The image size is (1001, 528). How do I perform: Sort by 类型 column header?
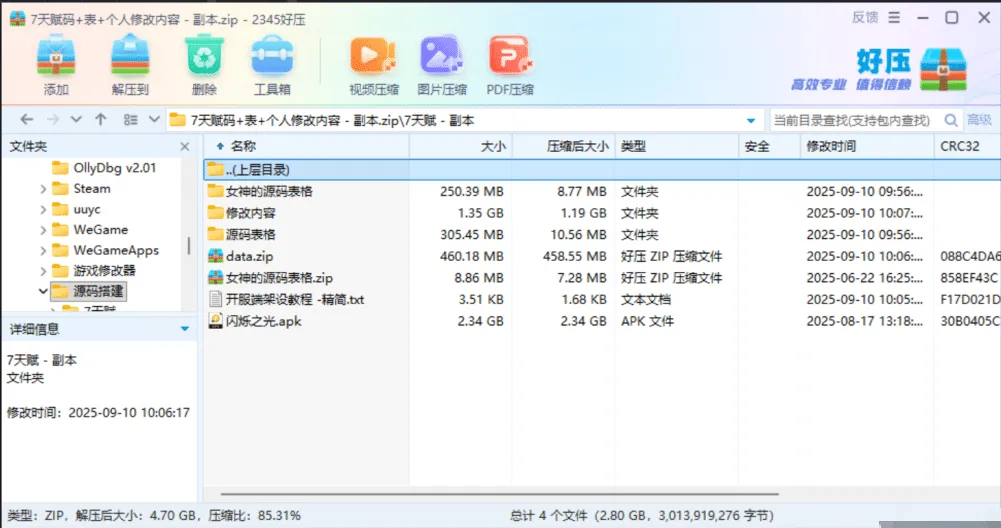tap(677, 146)
